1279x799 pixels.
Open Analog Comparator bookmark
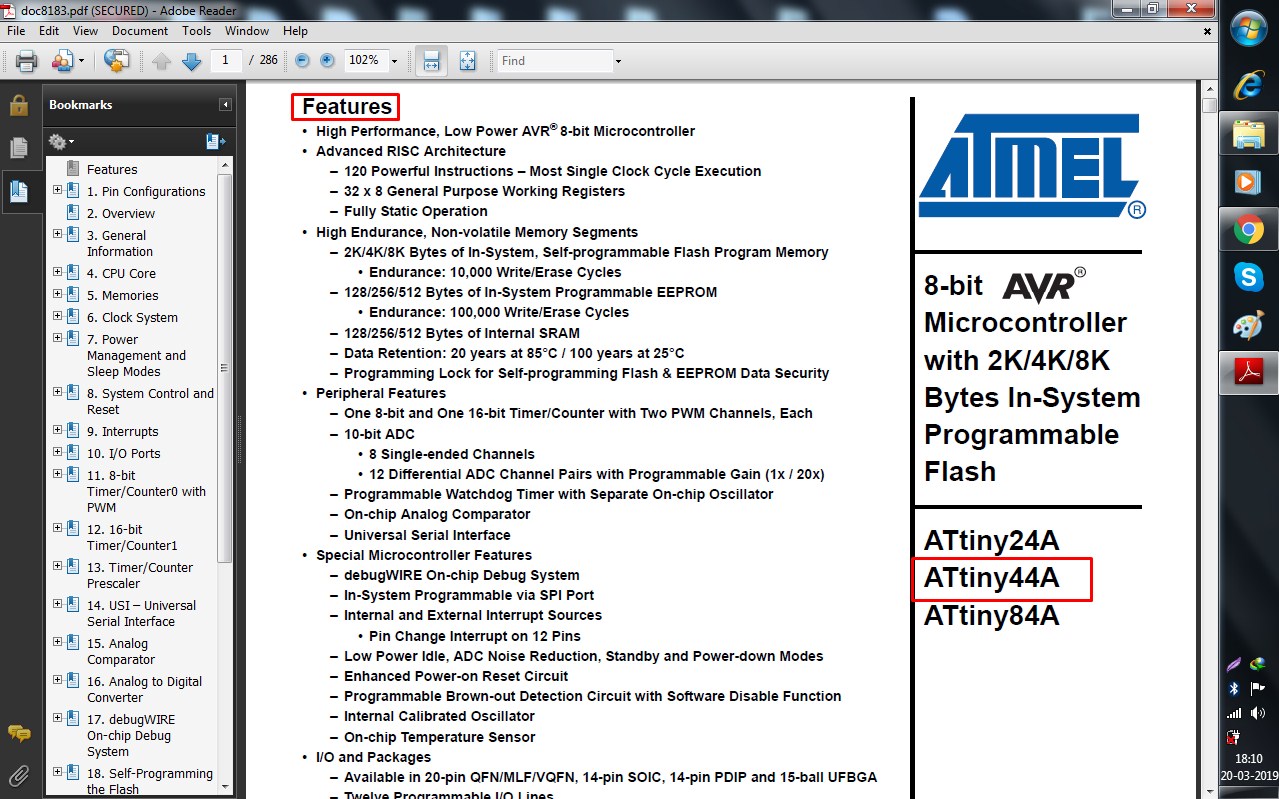click(121, 652)
